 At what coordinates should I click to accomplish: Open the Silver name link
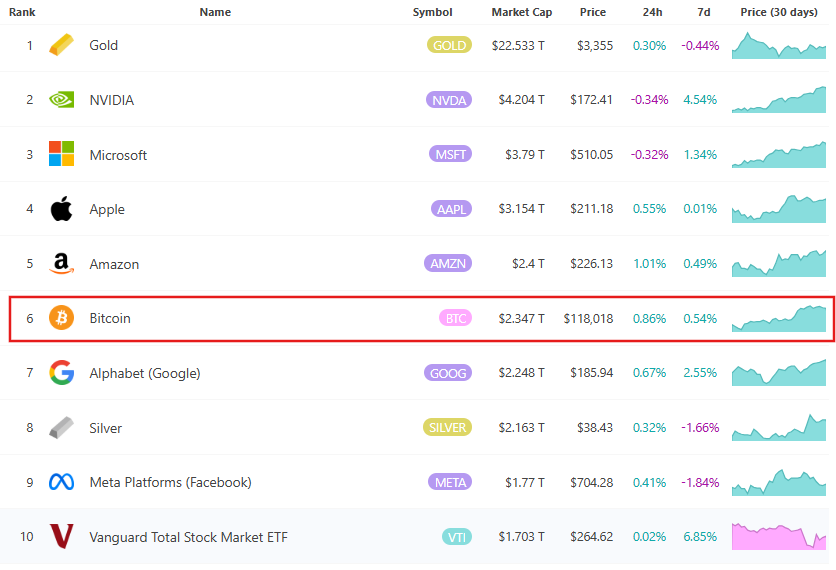pos(105,428)
